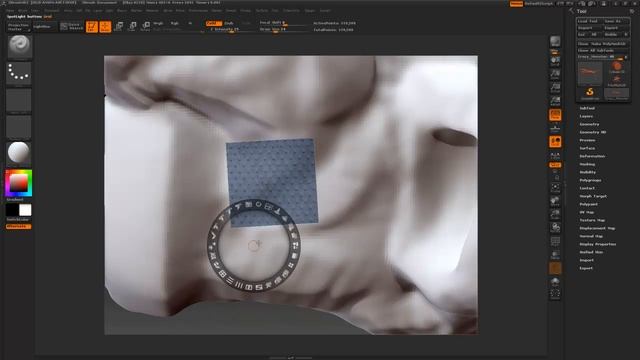The image size is (640, 360).
Task: Toggle the Floor grid
Action: tap(555, 128)
